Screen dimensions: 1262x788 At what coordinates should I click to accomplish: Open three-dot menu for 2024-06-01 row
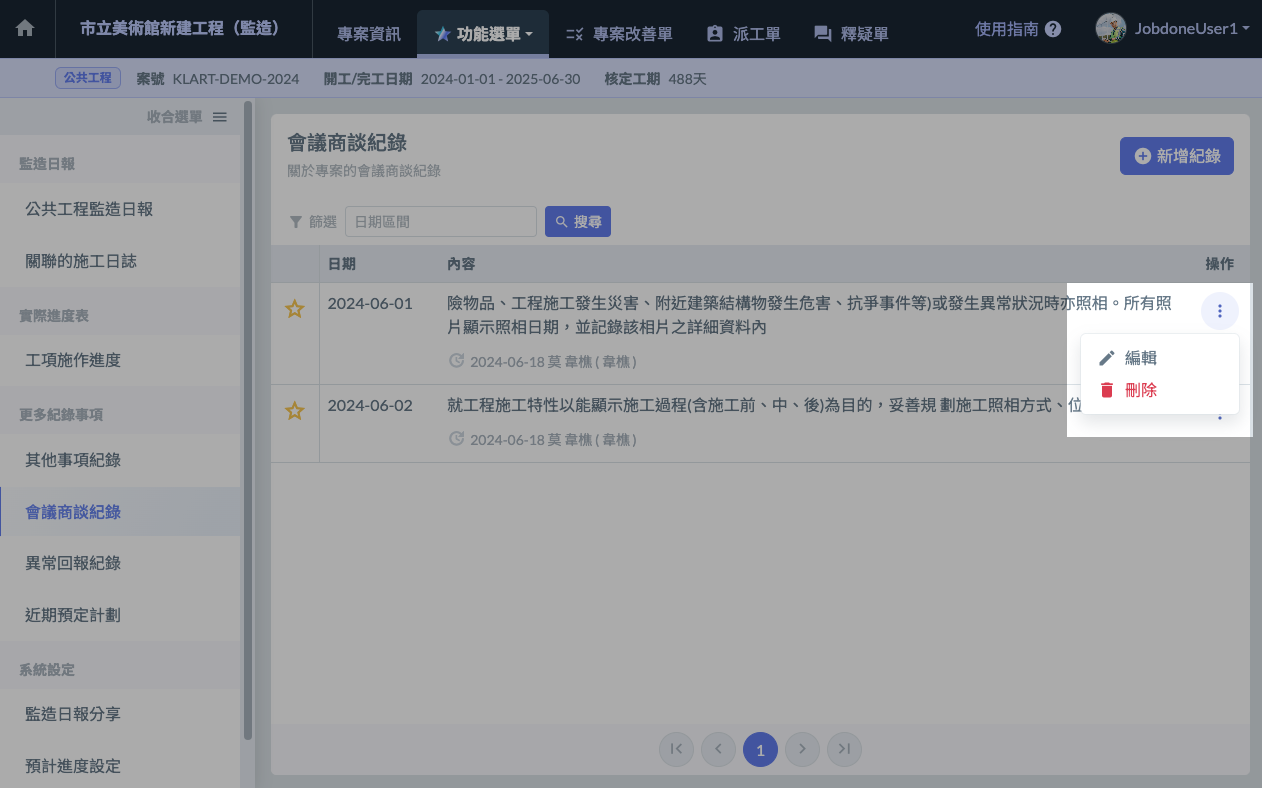click(x=1219, y=311)
